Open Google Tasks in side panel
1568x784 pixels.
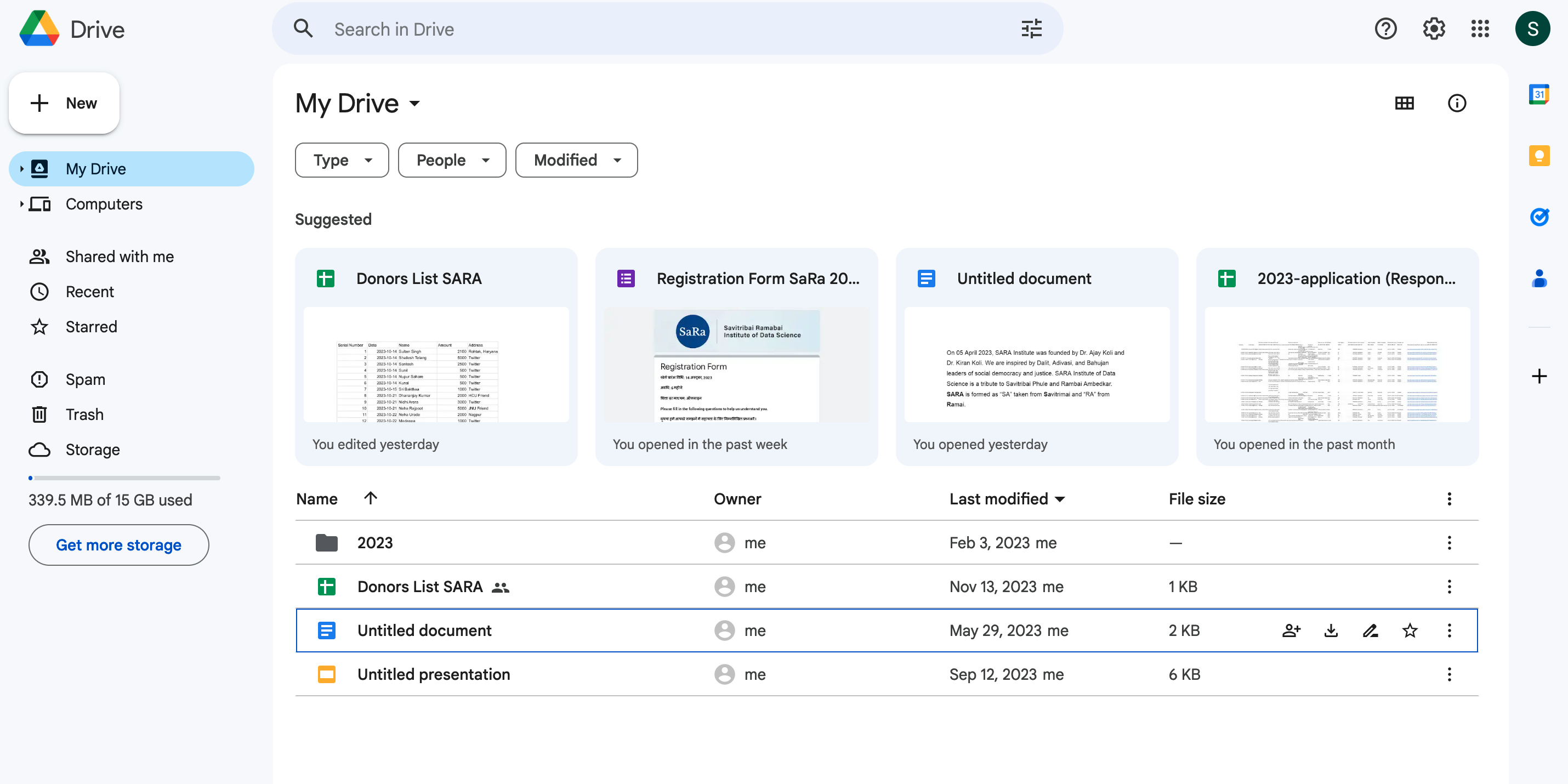(x=1539, y=217)
